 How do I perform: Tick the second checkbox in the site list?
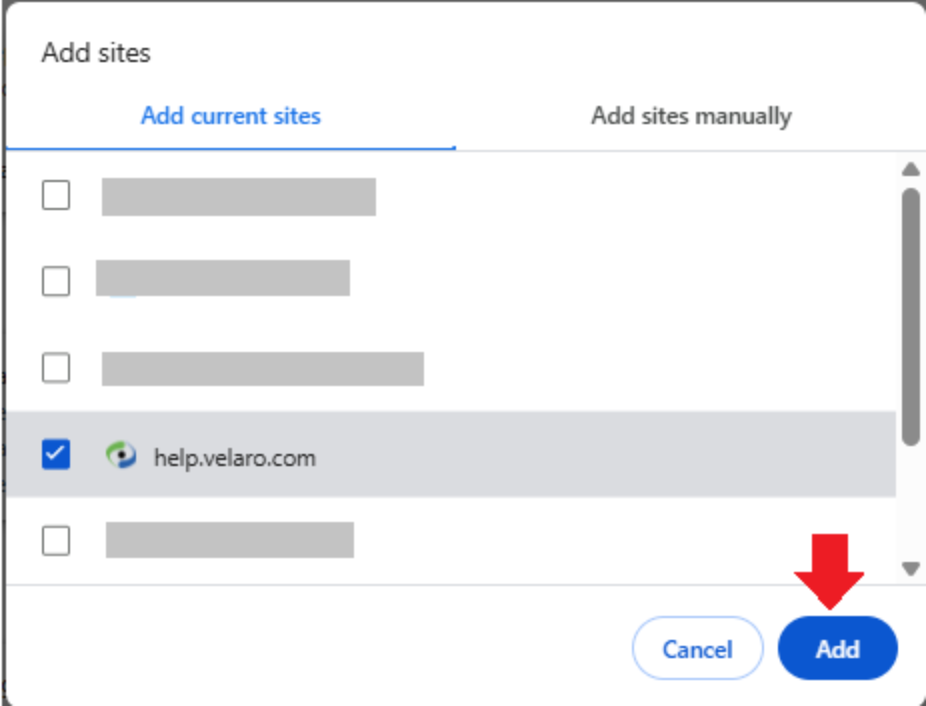(56, 281)
